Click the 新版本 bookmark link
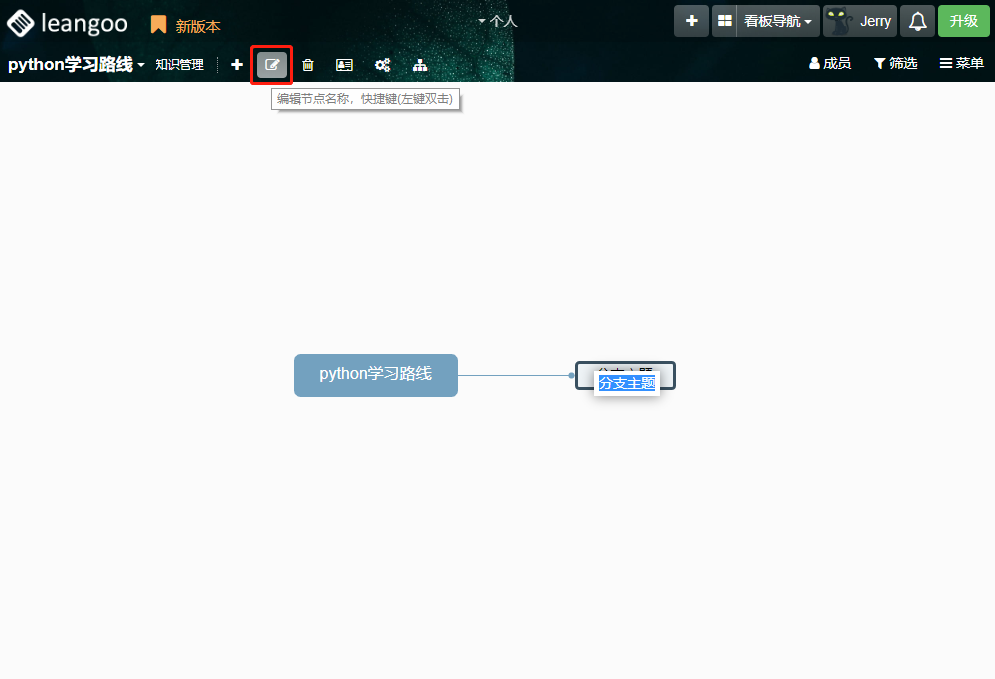 [x=187, y=26]
